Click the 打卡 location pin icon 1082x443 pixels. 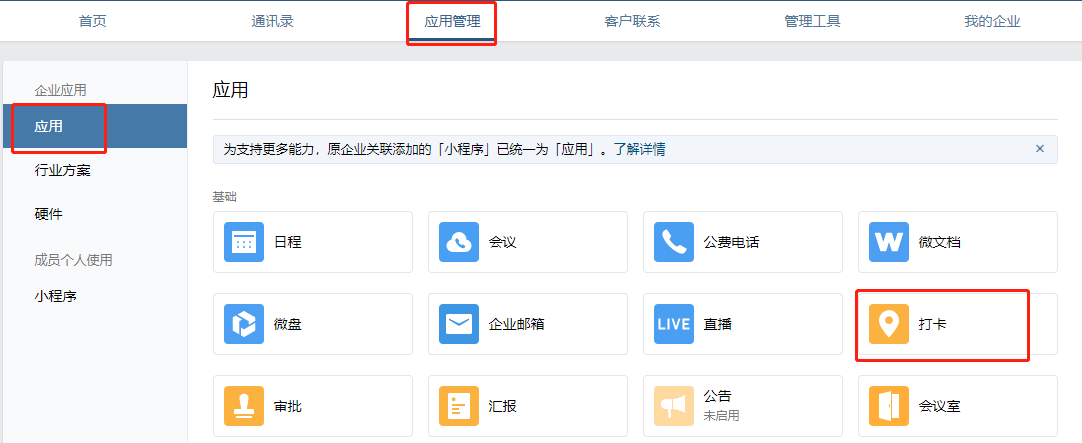889,324
